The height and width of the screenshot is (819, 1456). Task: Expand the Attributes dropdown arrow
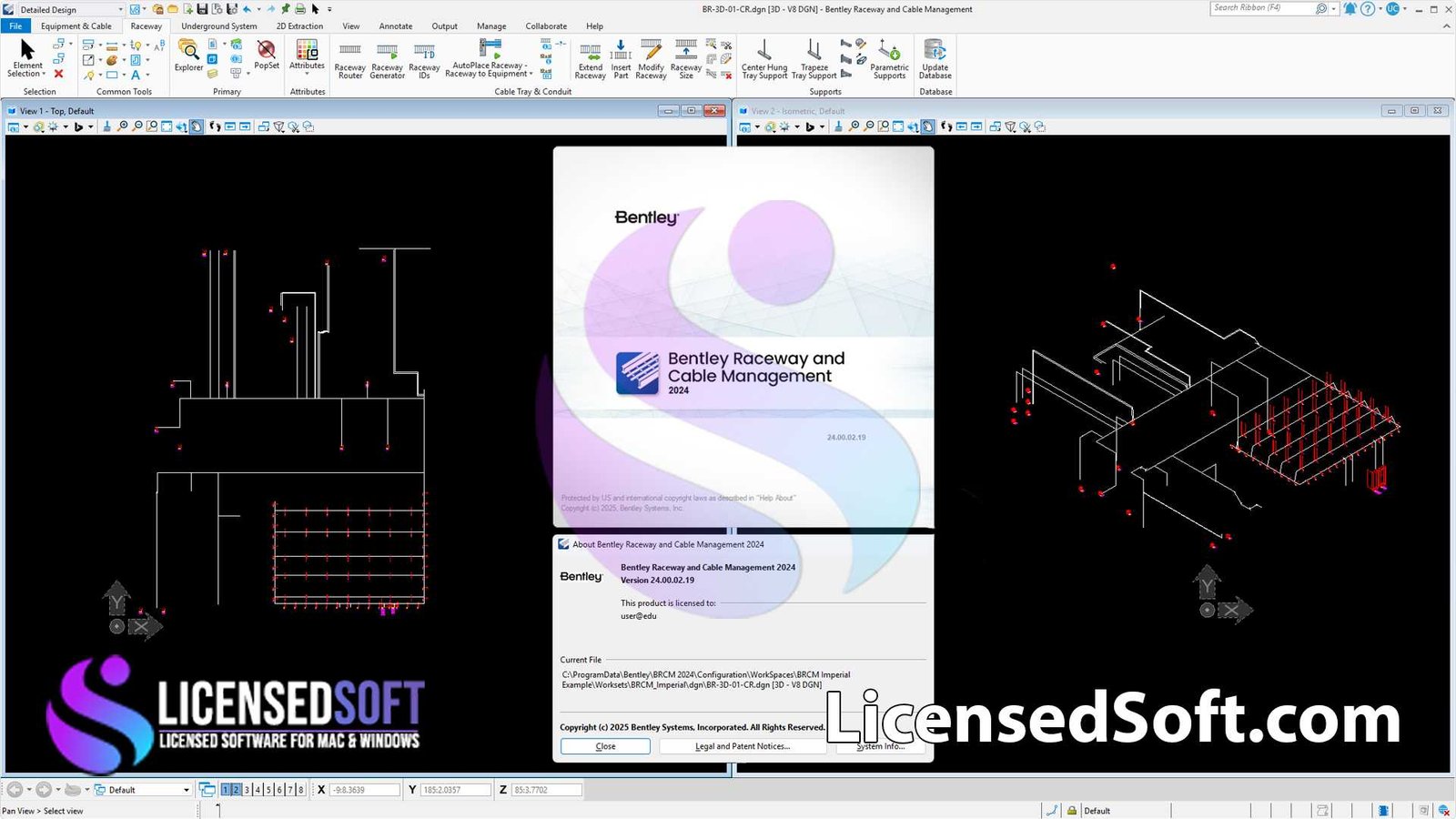click(x=307, y=74)
